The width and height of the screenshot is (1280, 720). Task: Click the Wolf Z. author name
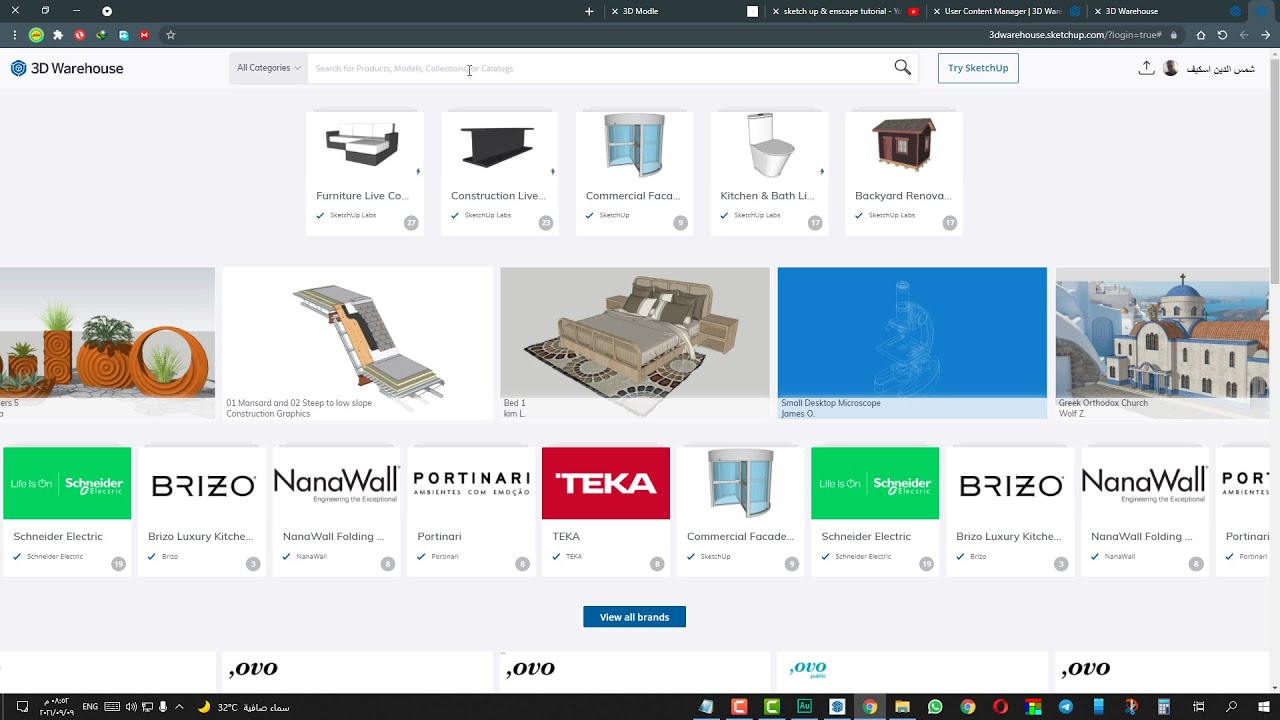pyautogui.click(x=1072, y=413)
